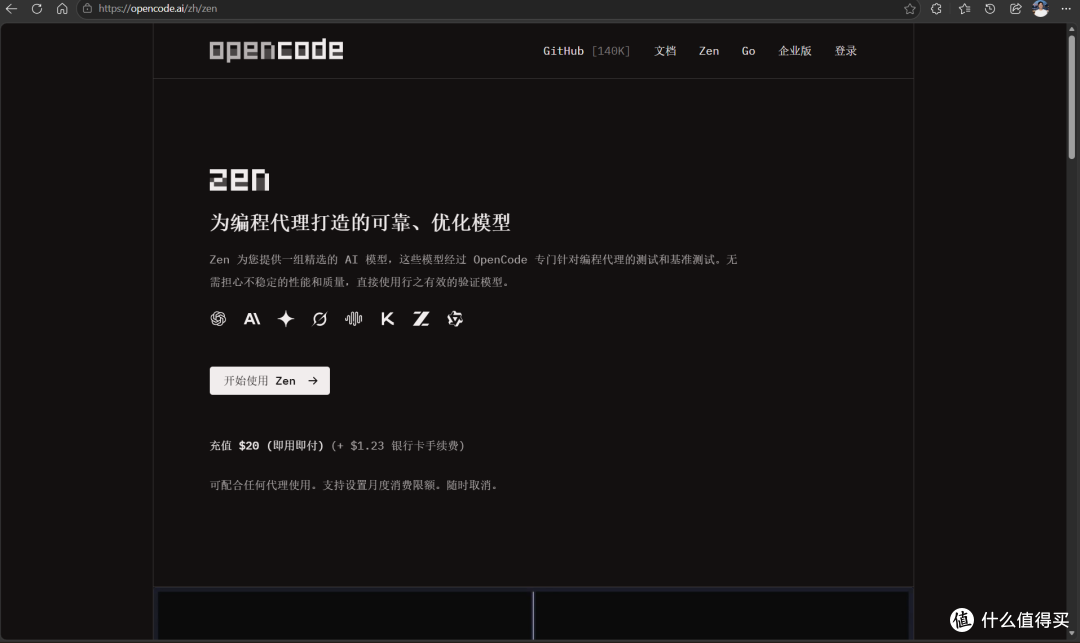Click the scrollbar up arrow

[1072, 29]
